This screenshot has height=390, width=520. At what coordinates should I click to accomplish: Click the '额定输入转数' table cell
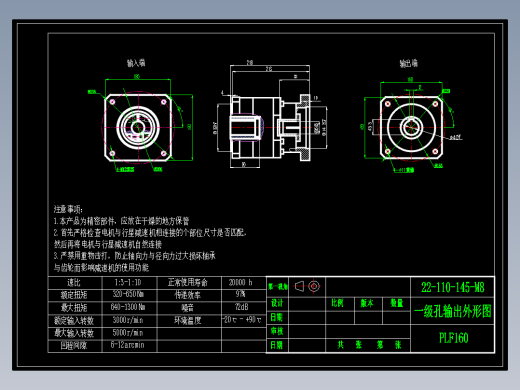[x=75, y=321]
